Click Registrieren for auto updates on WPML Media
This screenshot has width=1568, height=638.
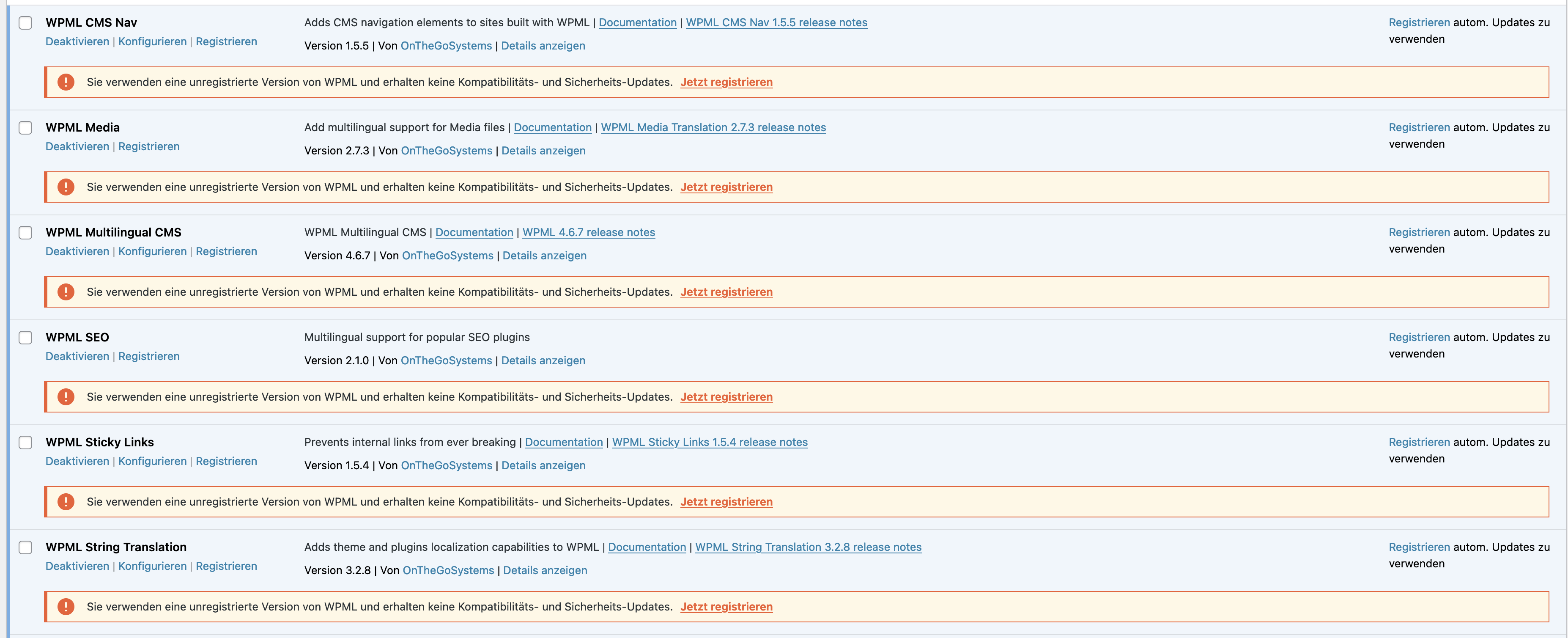(1420, 127)
